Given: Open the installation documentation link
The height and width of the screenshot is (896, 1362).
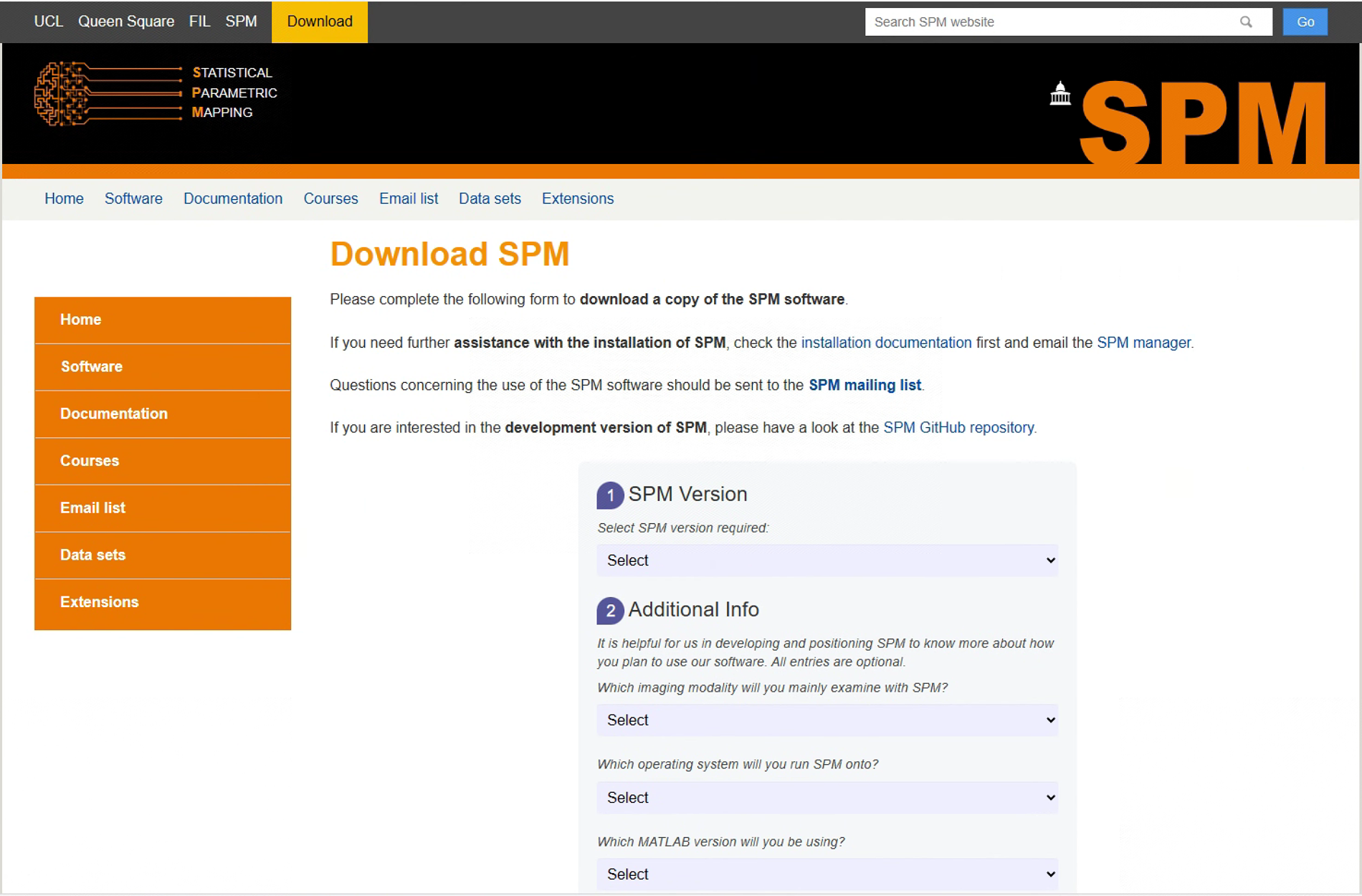Looking at the screenshot, I should coord(886,343).
